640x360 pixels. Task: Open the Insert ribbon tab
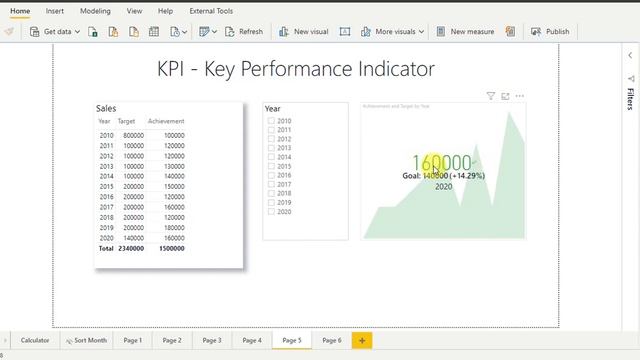[x=55, y=11]
